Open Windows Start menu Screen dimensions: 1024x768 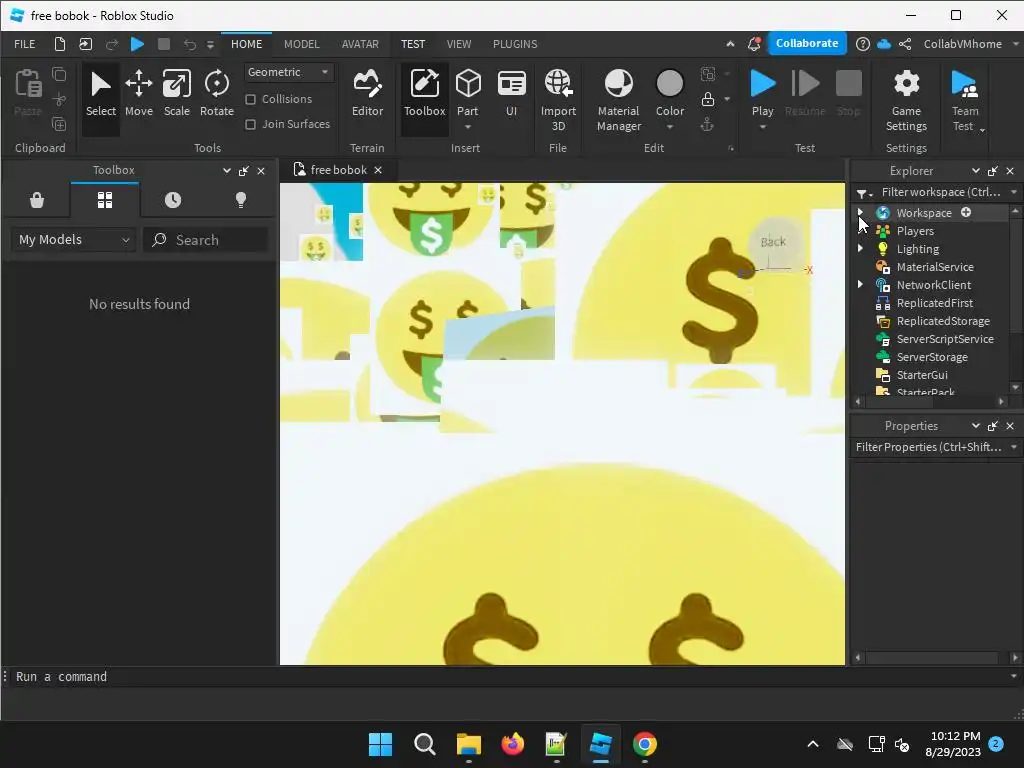tap(380, 744)
